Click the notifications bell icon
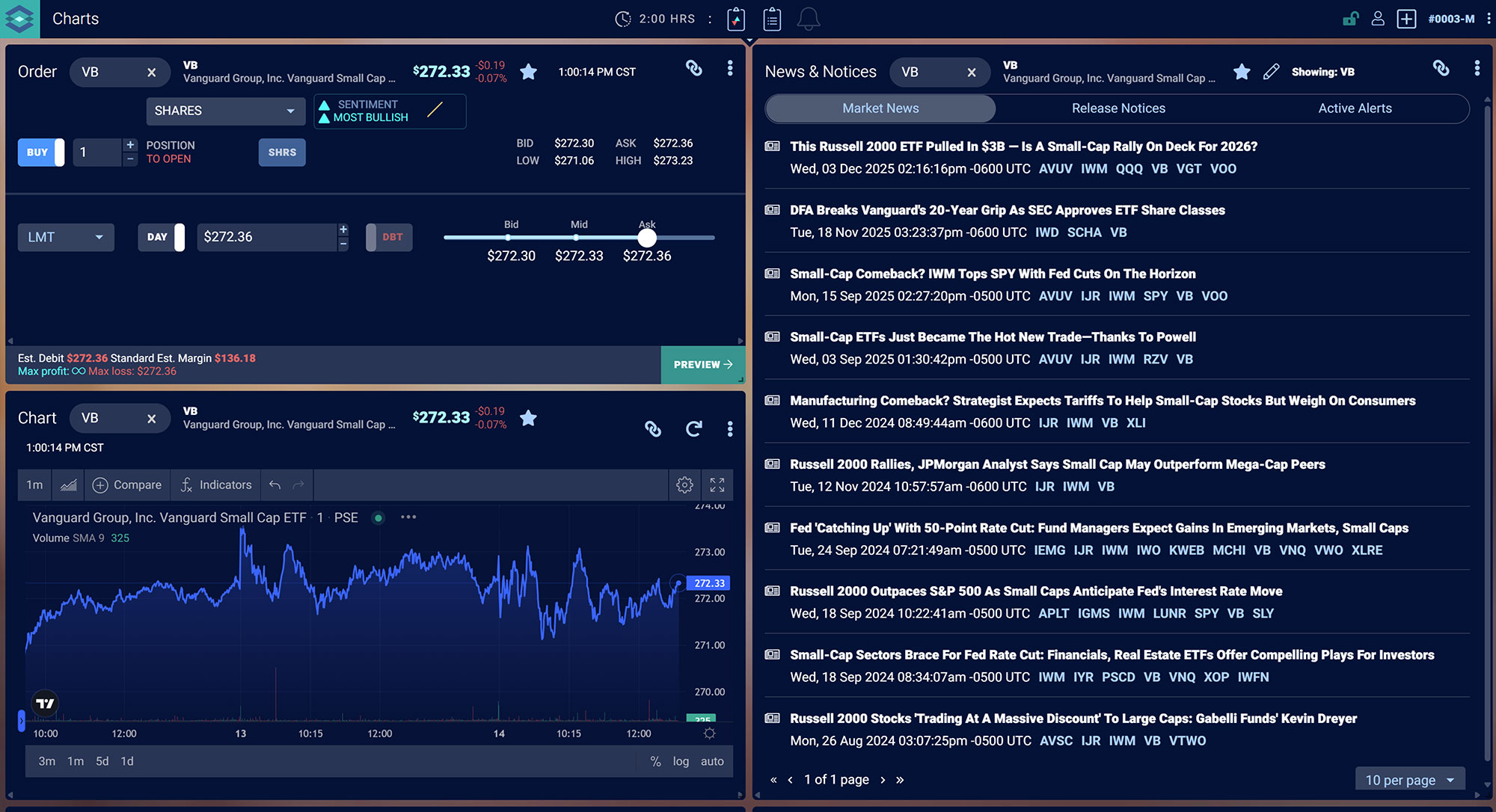1496x812 pixels. pyautogui.click(x=808, y=19)
